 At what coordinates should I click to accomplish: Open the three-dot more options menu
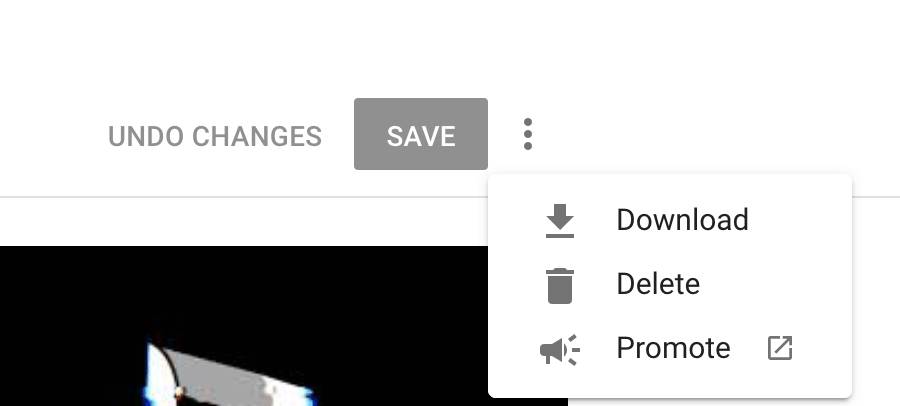click(x=527, y=134)
